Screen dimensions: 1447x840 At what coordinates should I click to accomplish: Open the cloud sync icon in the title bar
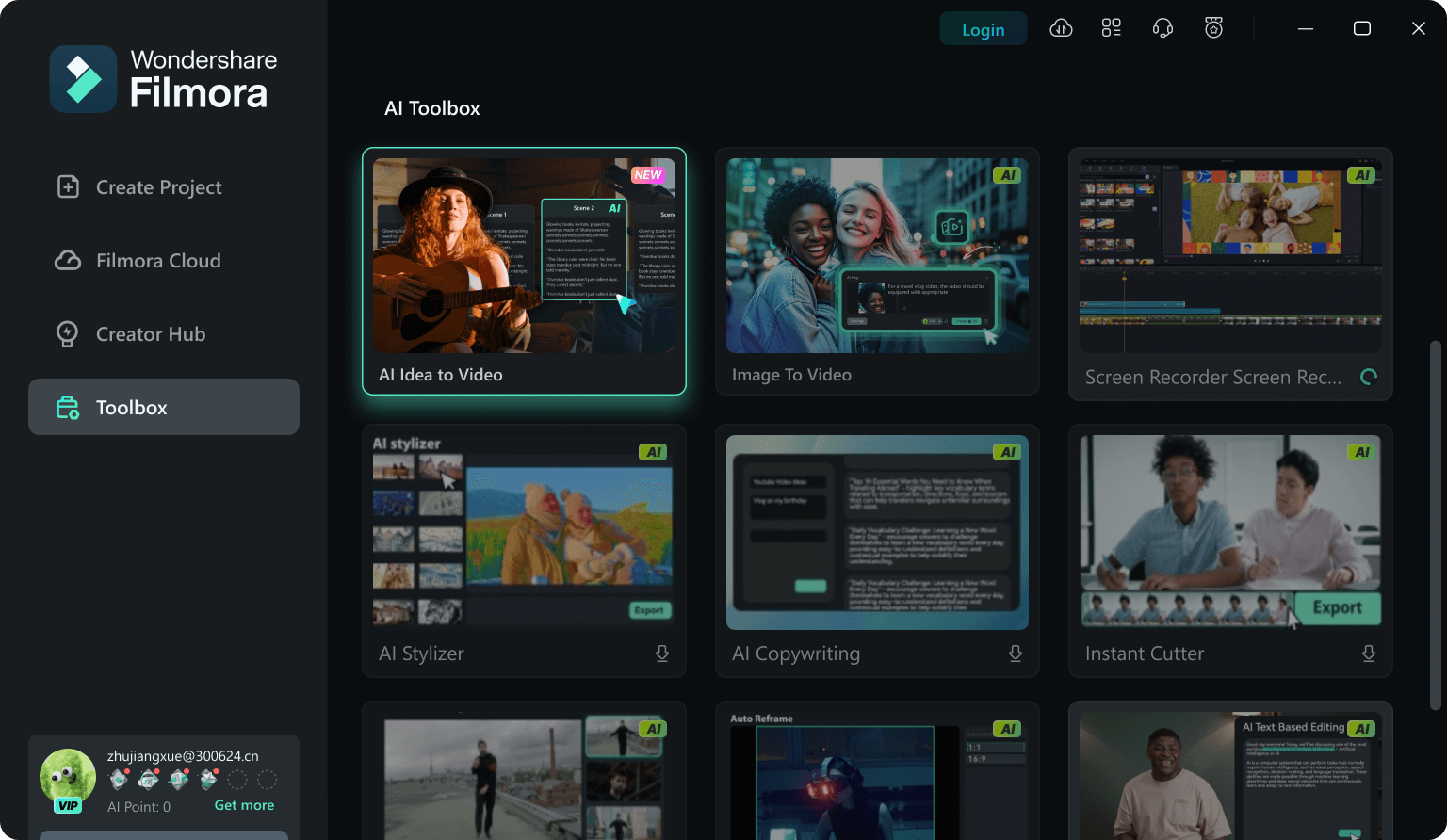1061,28
